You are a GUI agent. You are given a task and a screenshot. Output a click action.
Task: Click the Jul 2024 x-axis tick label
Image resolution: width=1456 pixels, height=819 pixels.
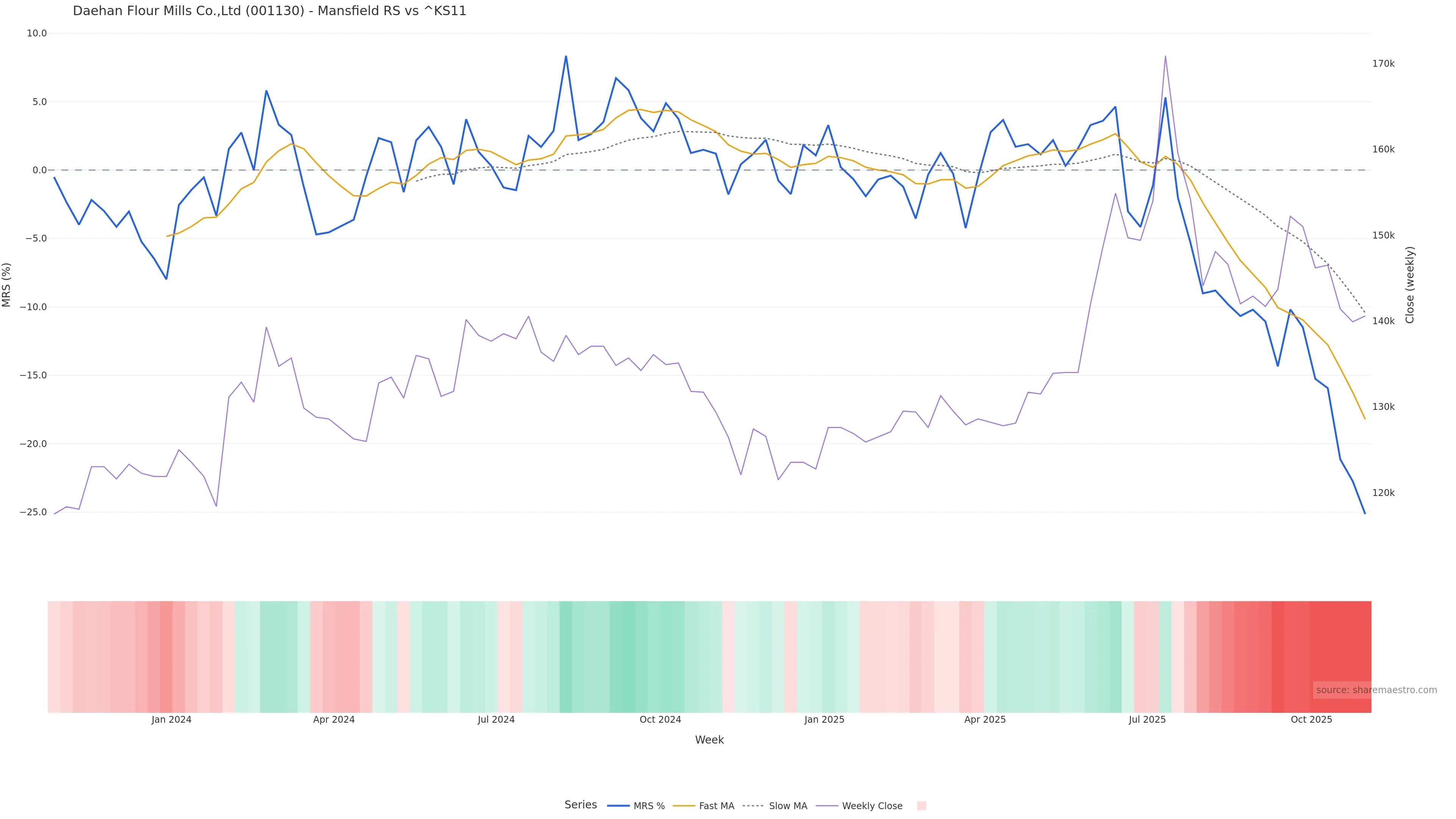[496, 720]
